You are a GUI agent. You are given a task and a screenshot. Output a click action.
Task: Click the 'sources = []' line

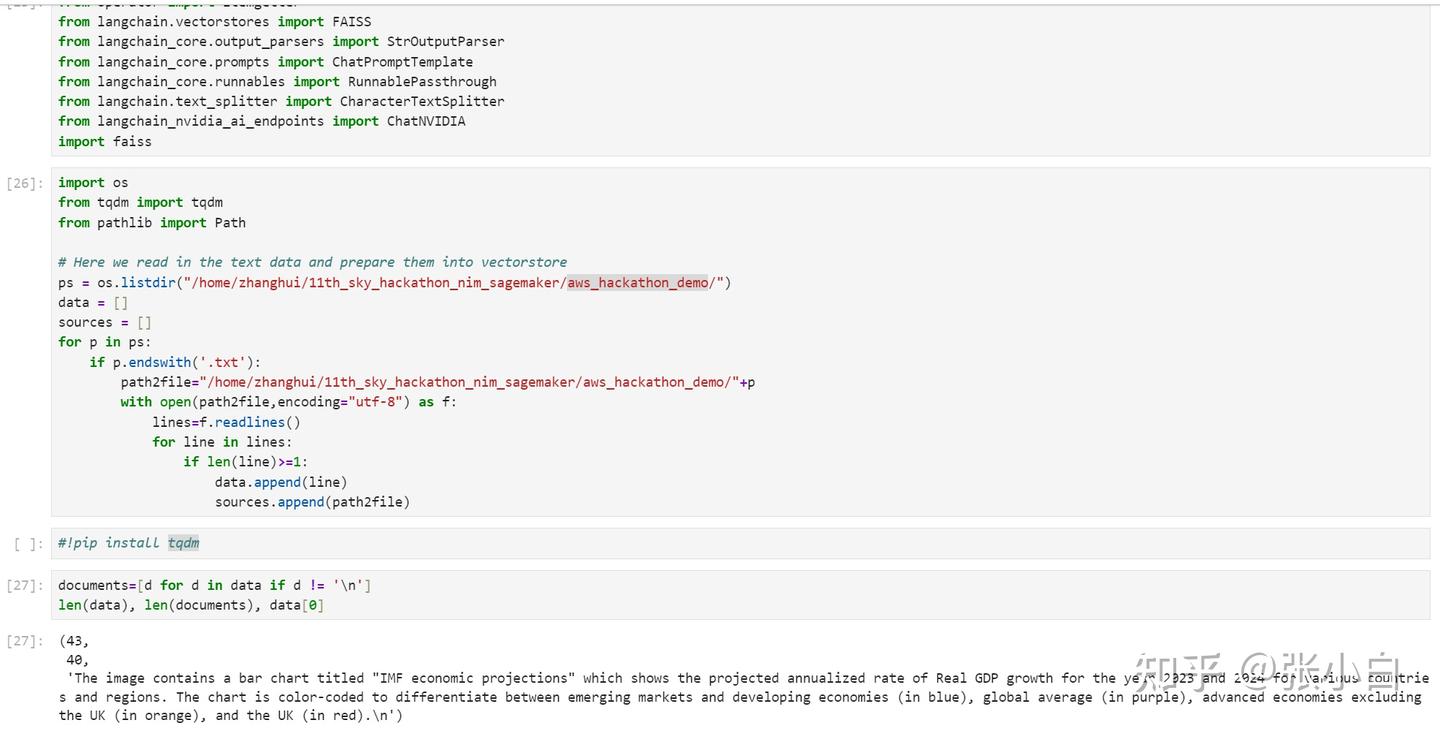coord(105,323)
